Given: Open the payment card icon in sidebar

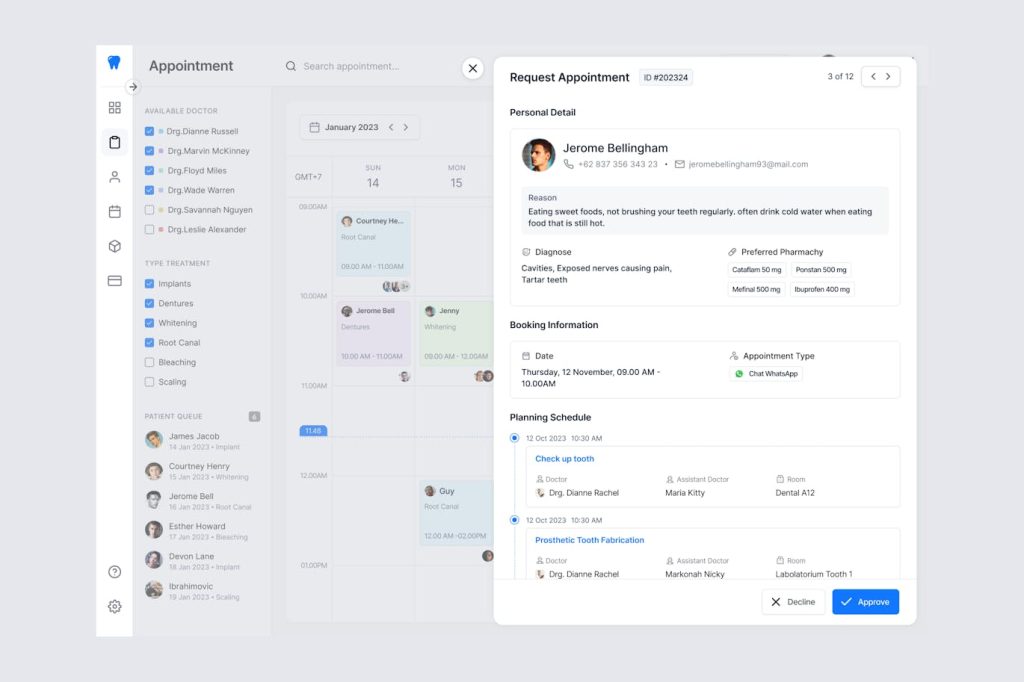Looking at the screenshot, I should [x=114, y=281].
